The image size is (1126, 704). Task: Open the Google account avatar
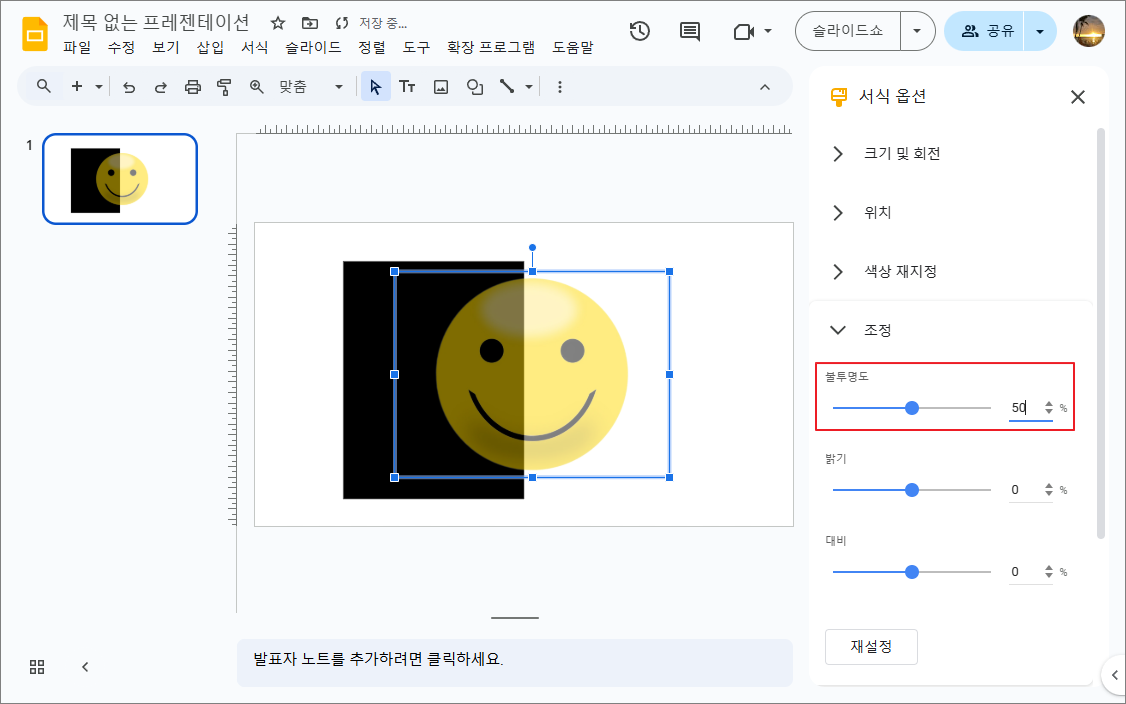coord(1089,32)
